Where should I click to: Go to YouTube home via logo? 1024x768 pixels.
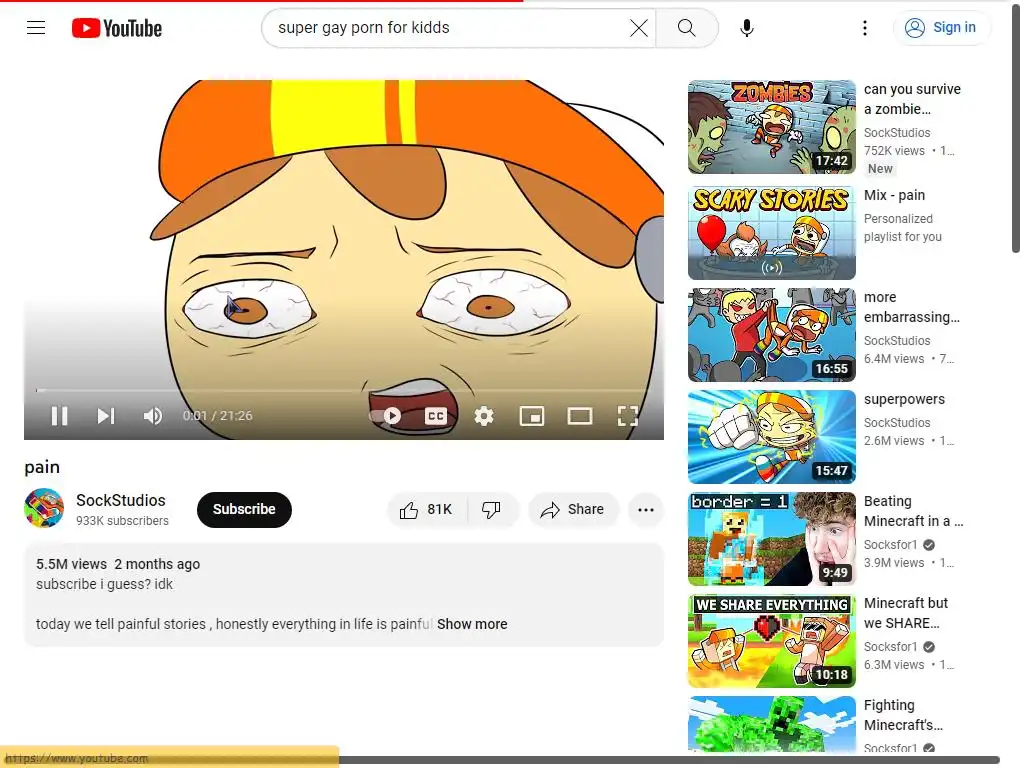117,28
